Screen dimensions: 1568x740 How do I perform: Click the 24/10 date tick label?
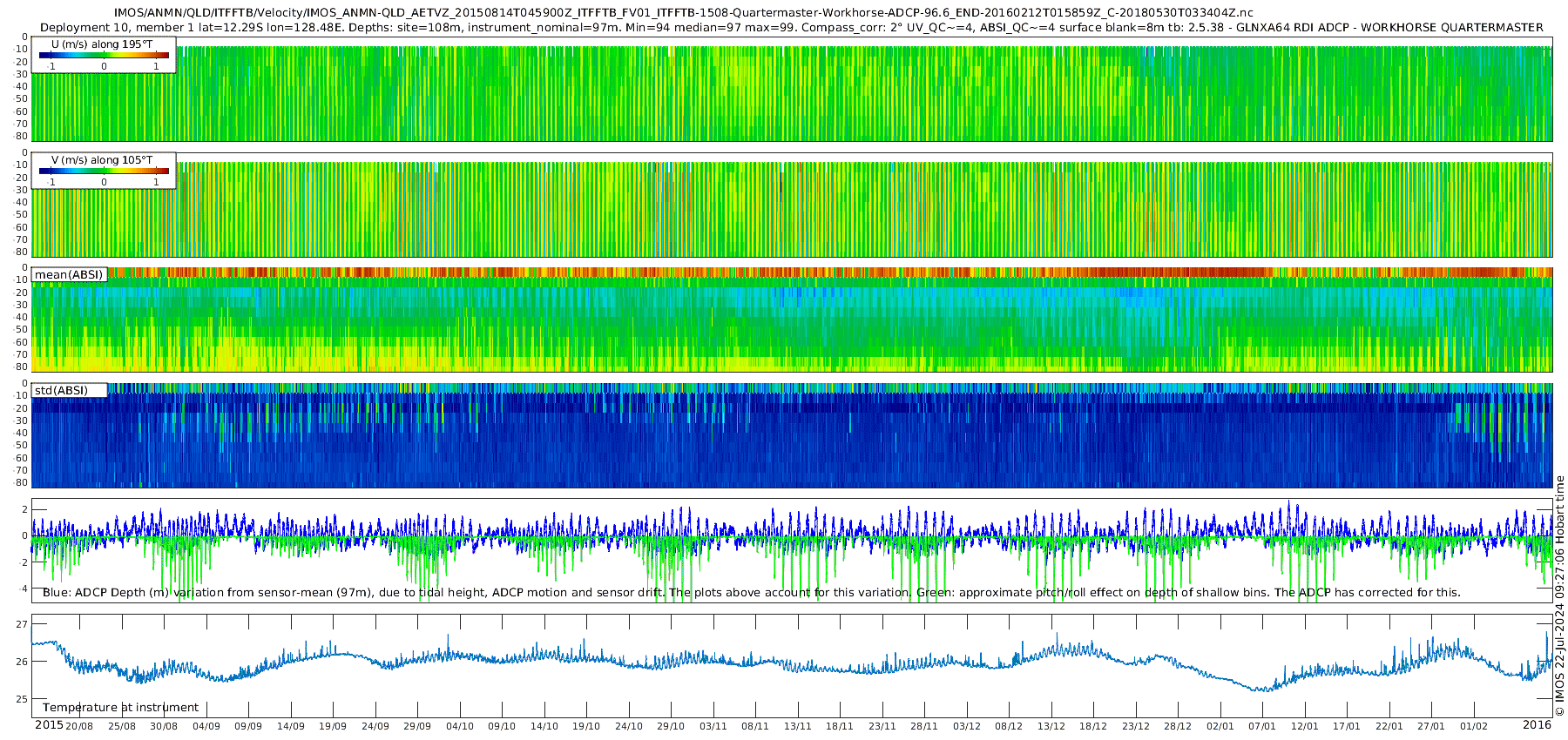629,726
